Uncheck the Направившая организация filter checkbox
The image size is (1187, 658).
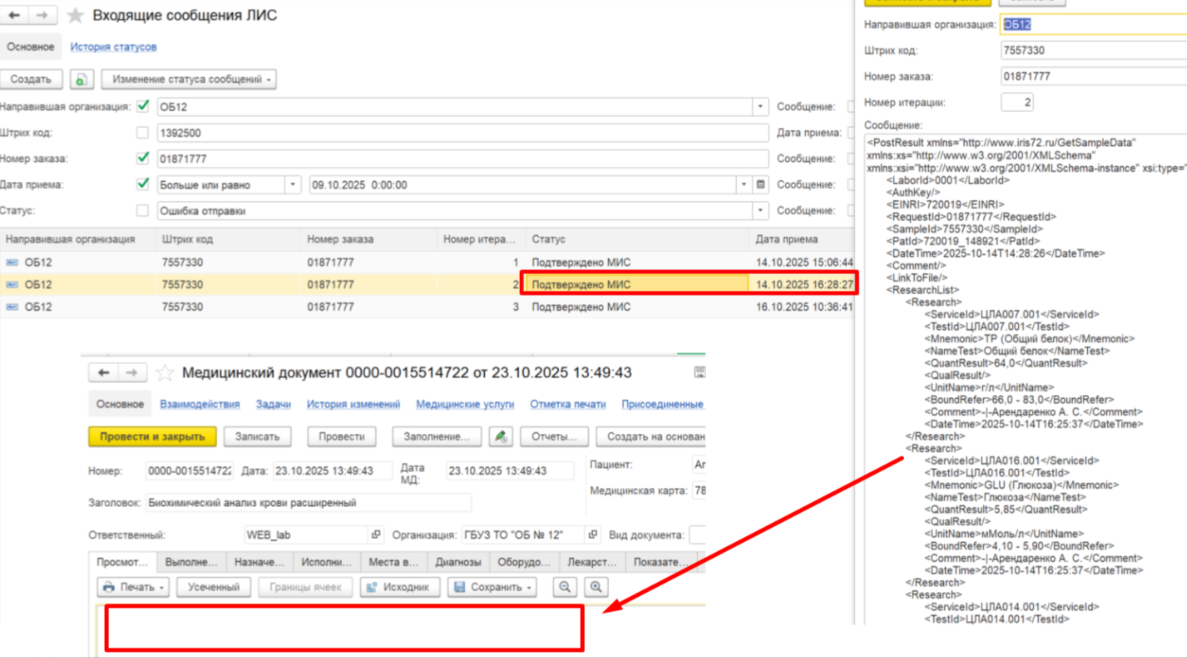[142, 106]
